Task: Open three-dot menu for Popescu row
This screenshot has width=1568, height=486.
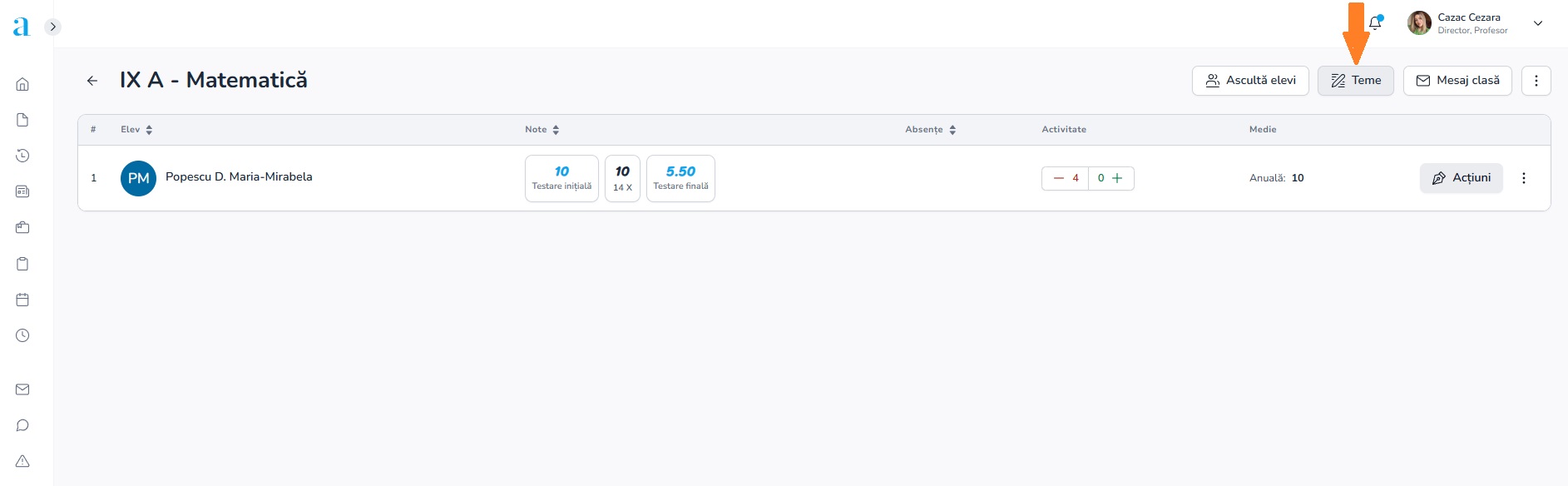Action: click(1523, 178)
